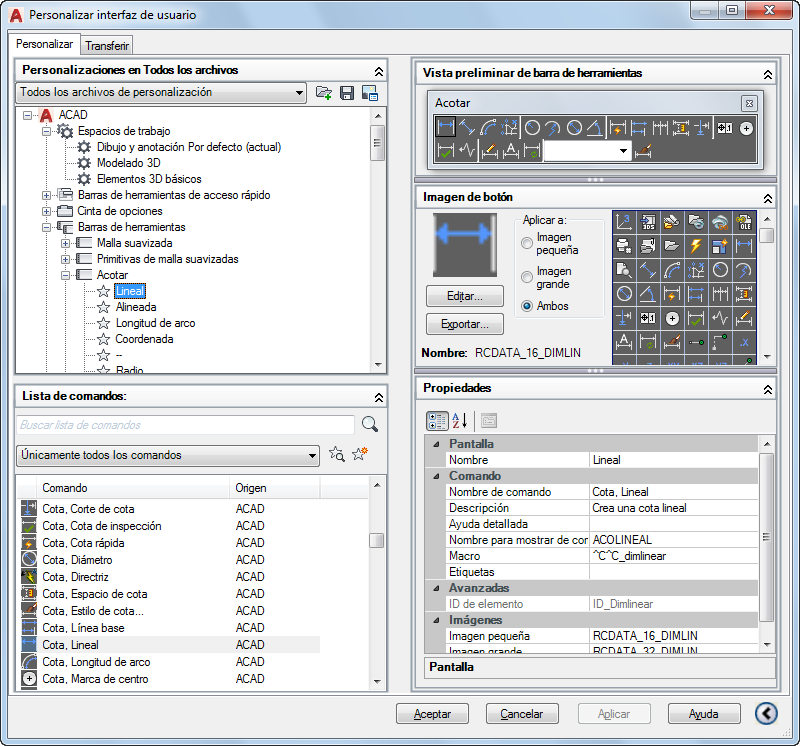Collapse Espacios de trabajo tree node

pyautogui.click(x=46, y=132)
